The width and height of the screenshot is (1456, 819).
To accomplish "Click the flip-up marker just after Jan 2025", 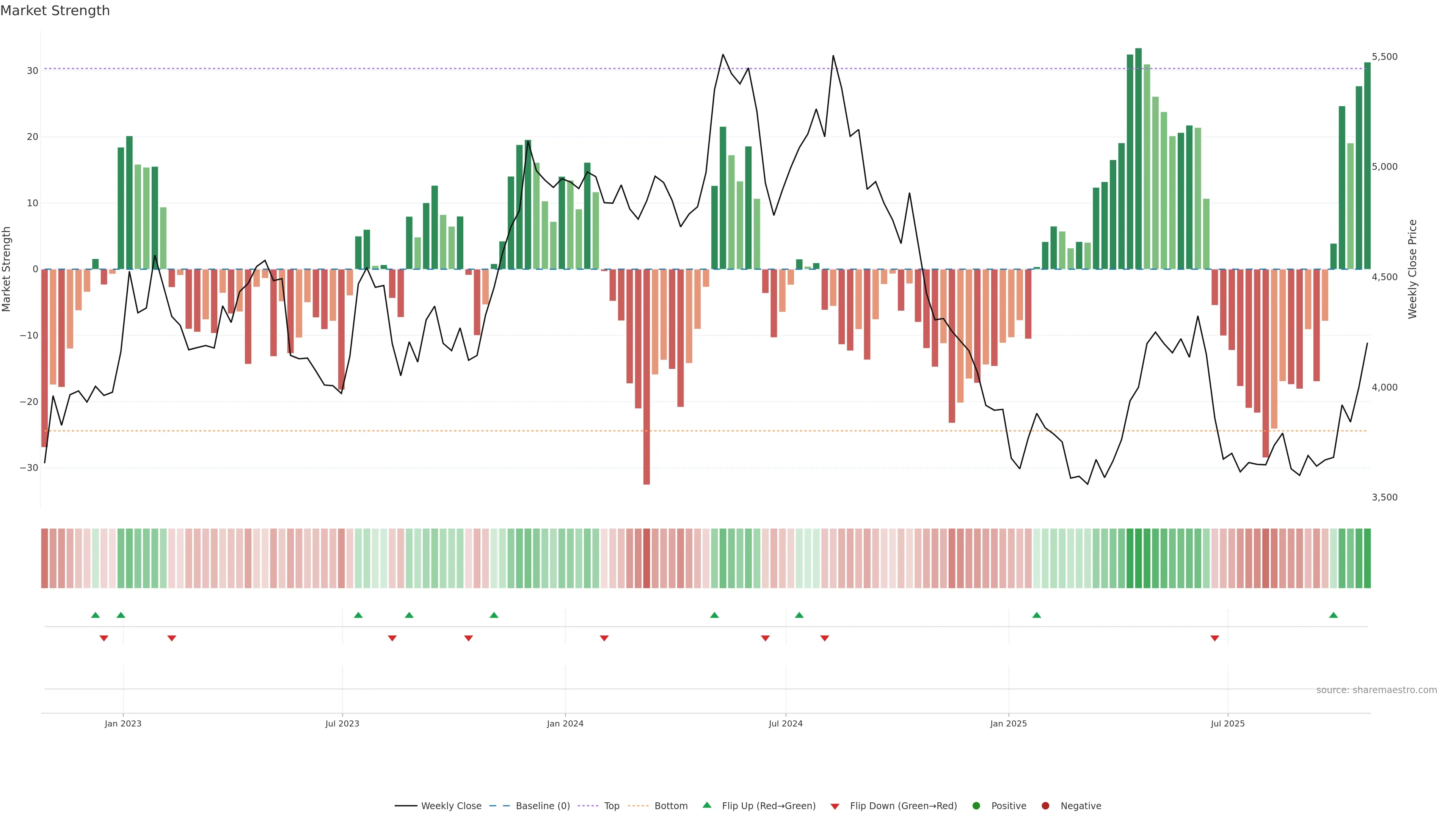I will point(1037,615).
